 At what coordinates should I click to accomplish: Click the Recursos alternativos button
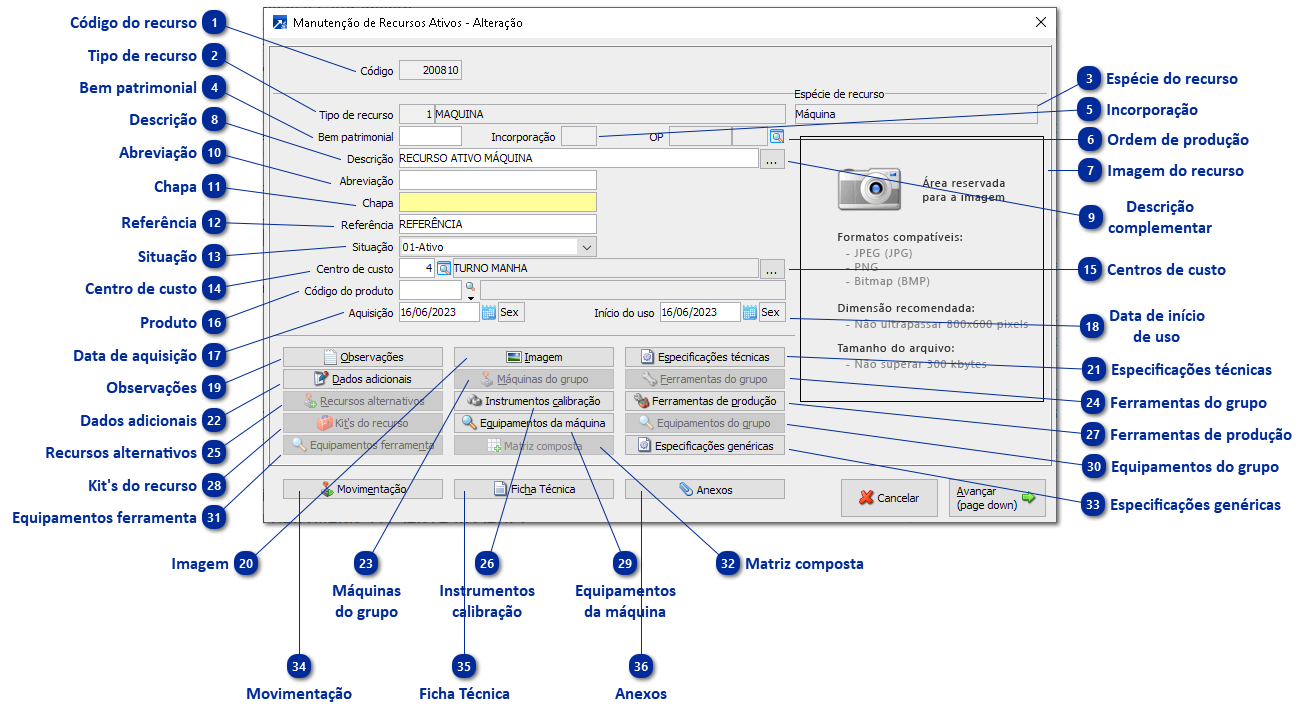[363, 401]
